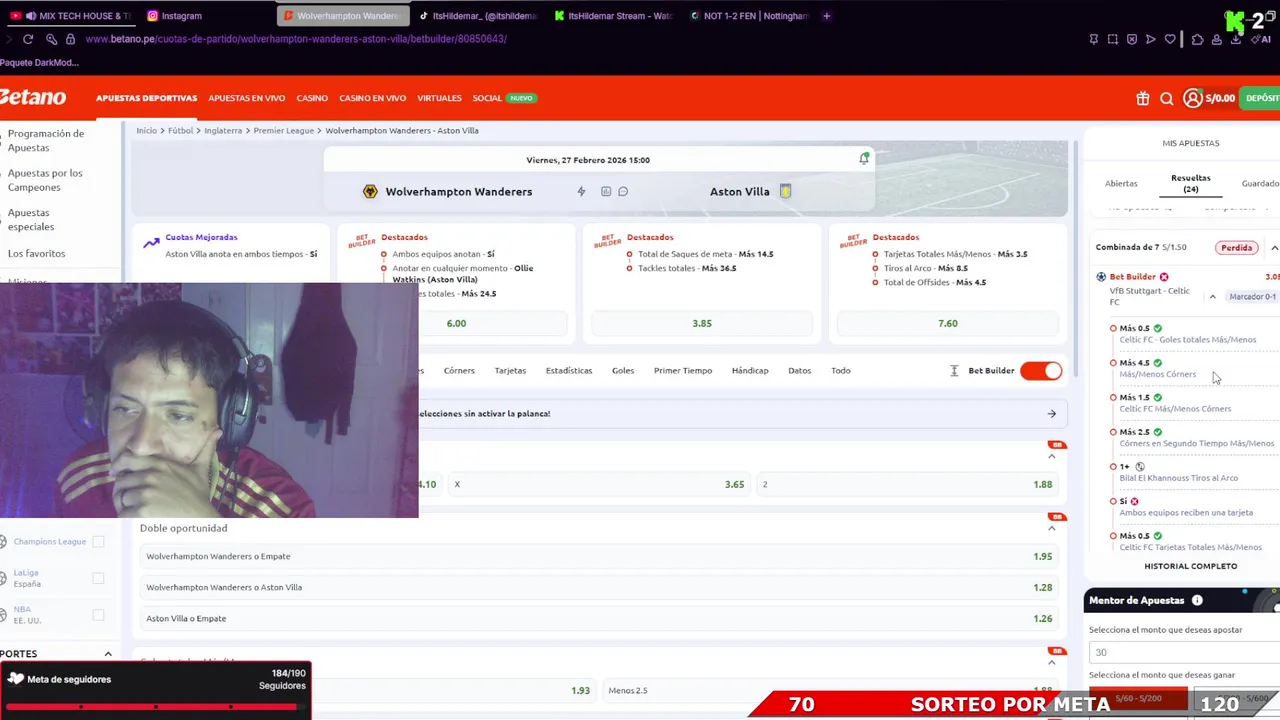Select the 6.00 Destacados bet builder odds

coord(456,324)
